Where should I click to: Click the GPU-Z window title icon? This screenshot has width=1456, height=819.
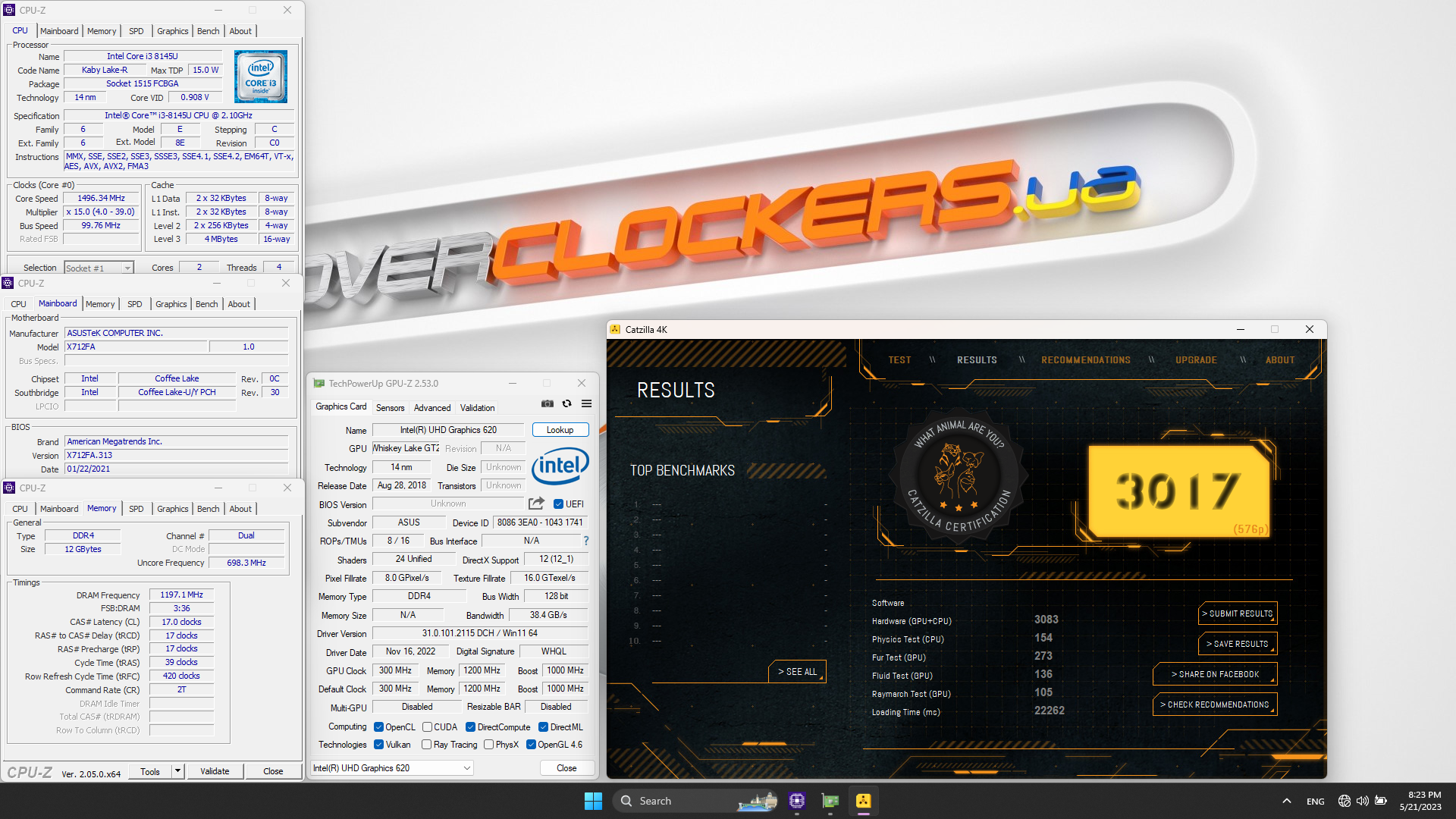click(x=319, y=384)
